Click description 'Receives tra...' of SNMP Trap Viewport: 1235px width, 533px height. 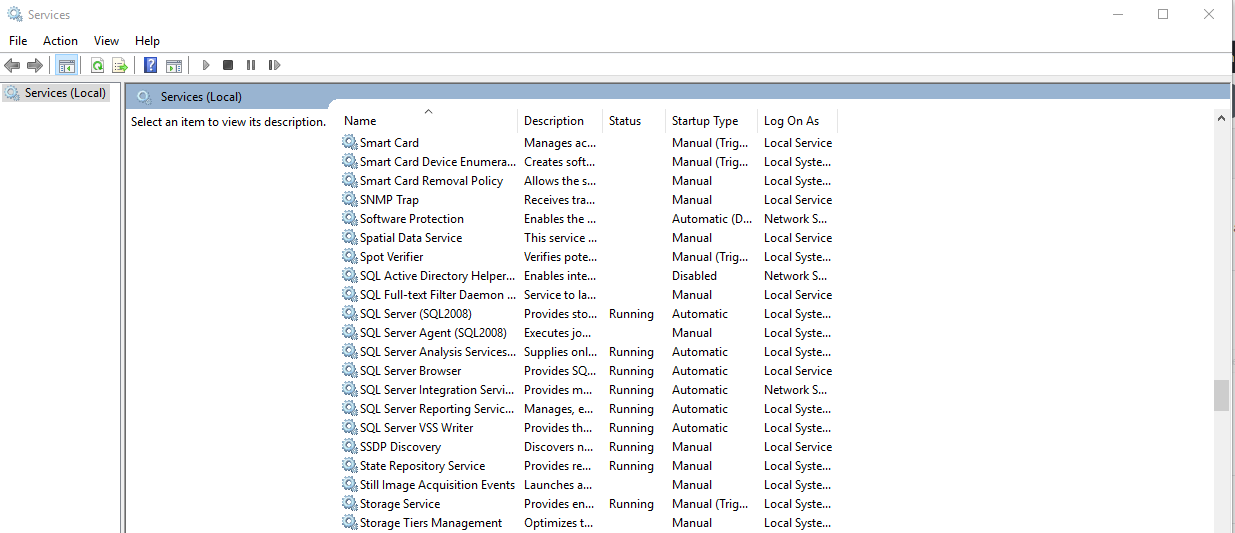coord(560,200)
